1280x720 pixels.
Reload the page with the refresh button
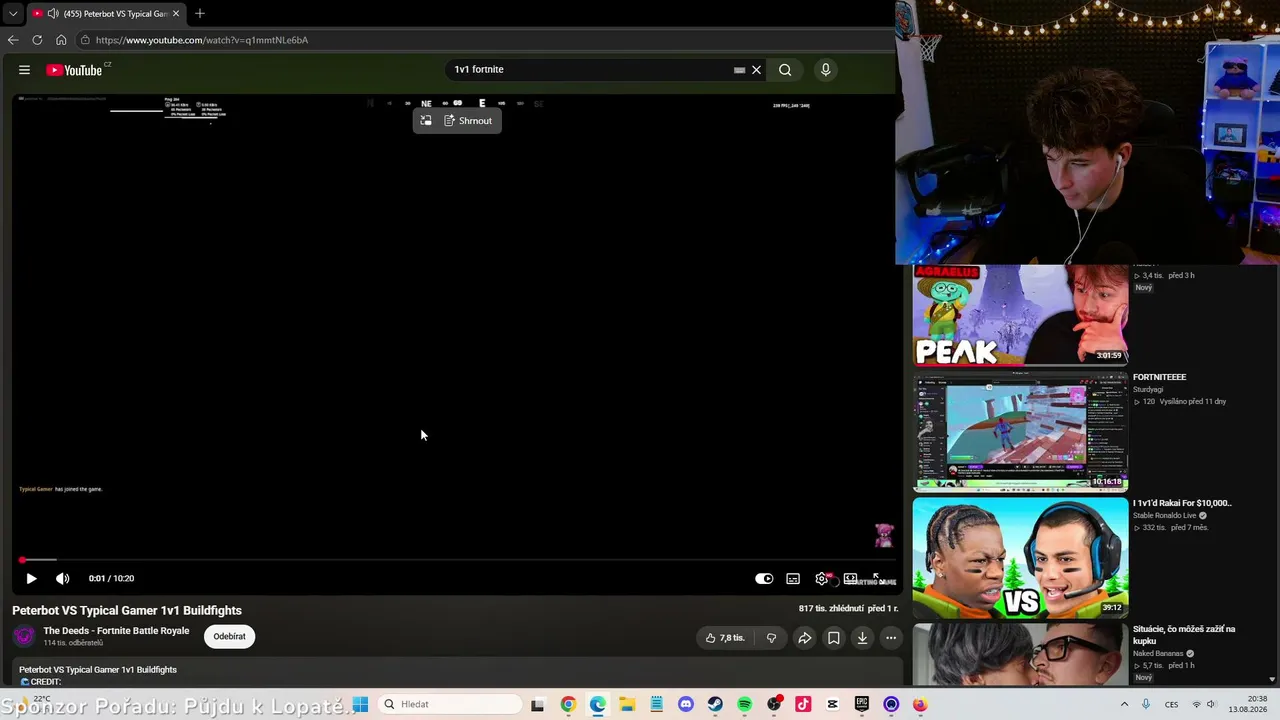[37, 40]
